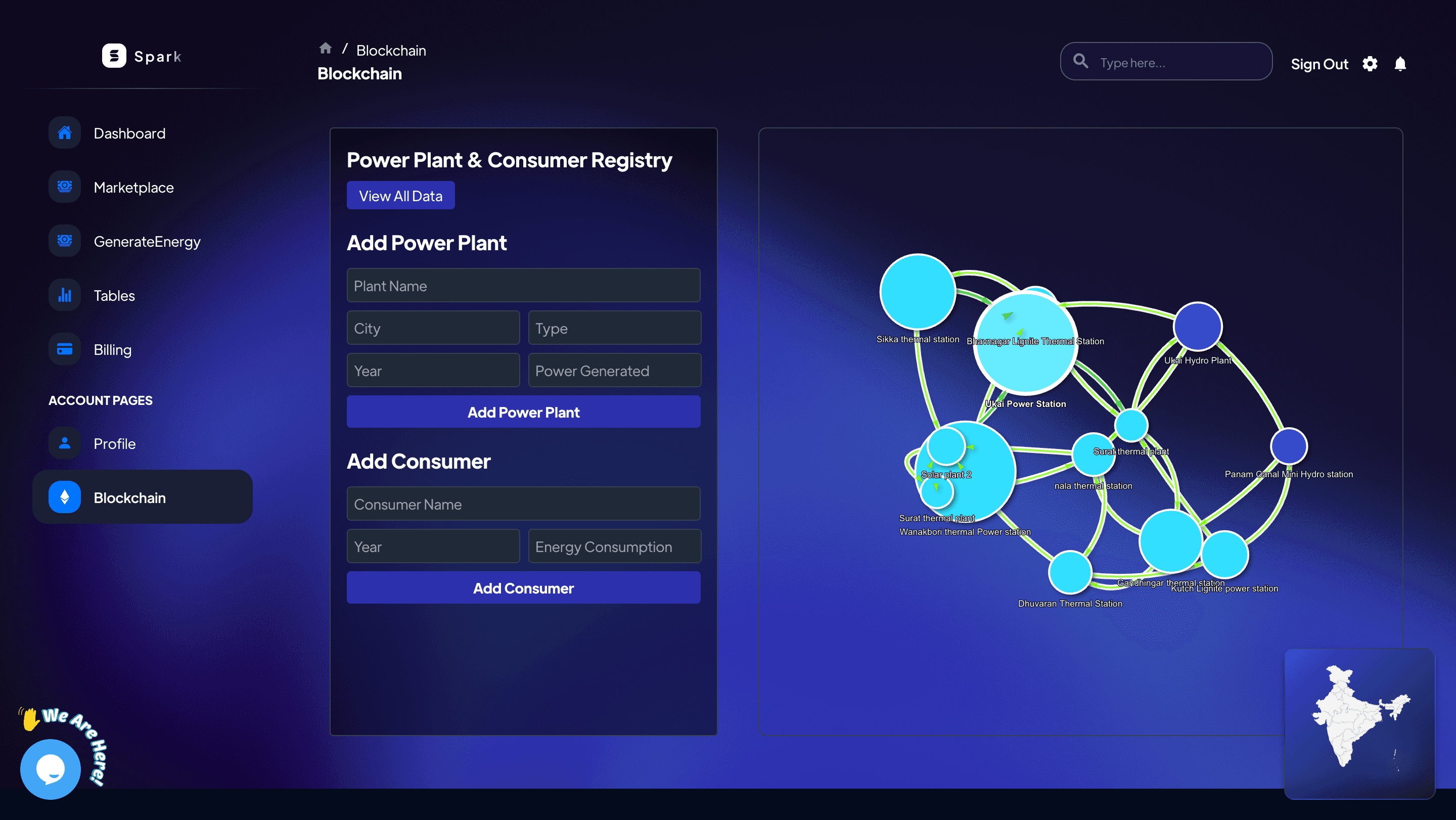Image resolution: width=1456 pixels, height=820 pixels.
Task: Submit with the Add Power Plant button
Action: pos(523,412)
